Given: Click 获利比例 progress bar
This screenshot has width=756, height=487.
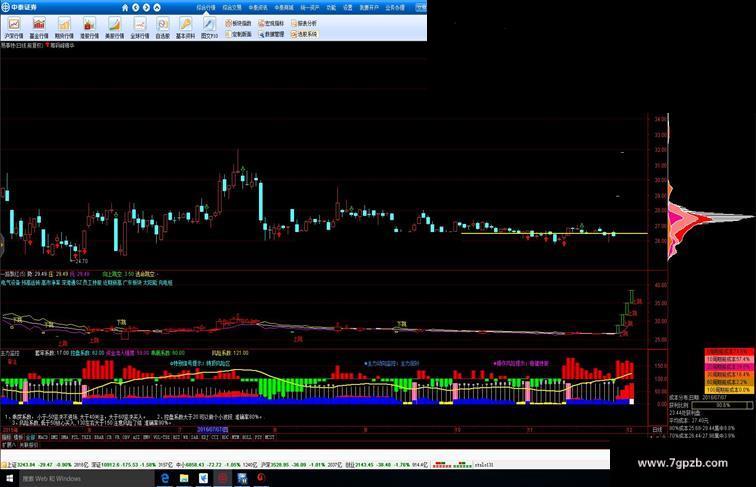Looking at the screenshot, I should tap(722, 406).
